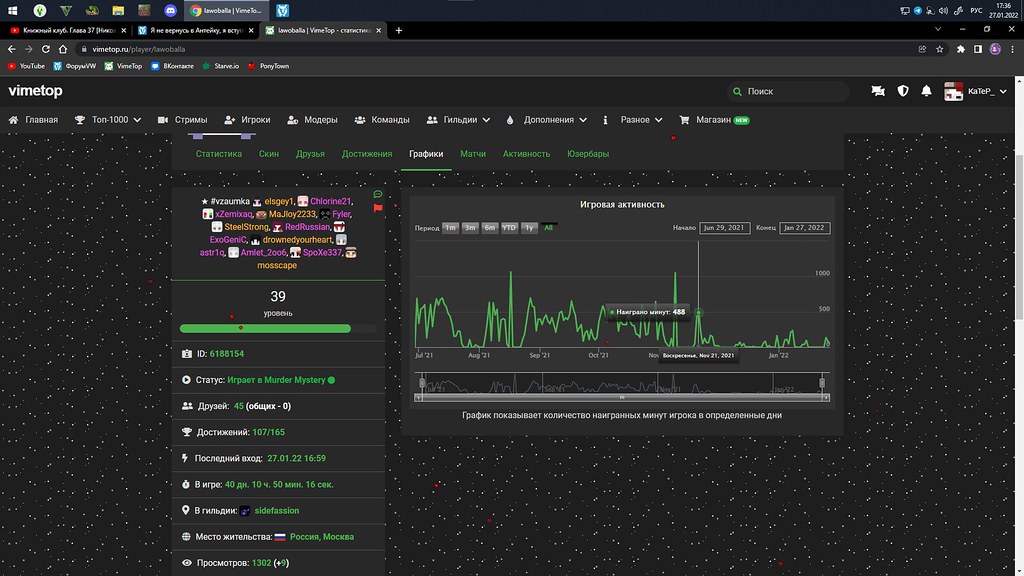This screenshot has height=576, width=1024.
Task: Switch to the Достижения tab
Action: click(x=366, y=154)
